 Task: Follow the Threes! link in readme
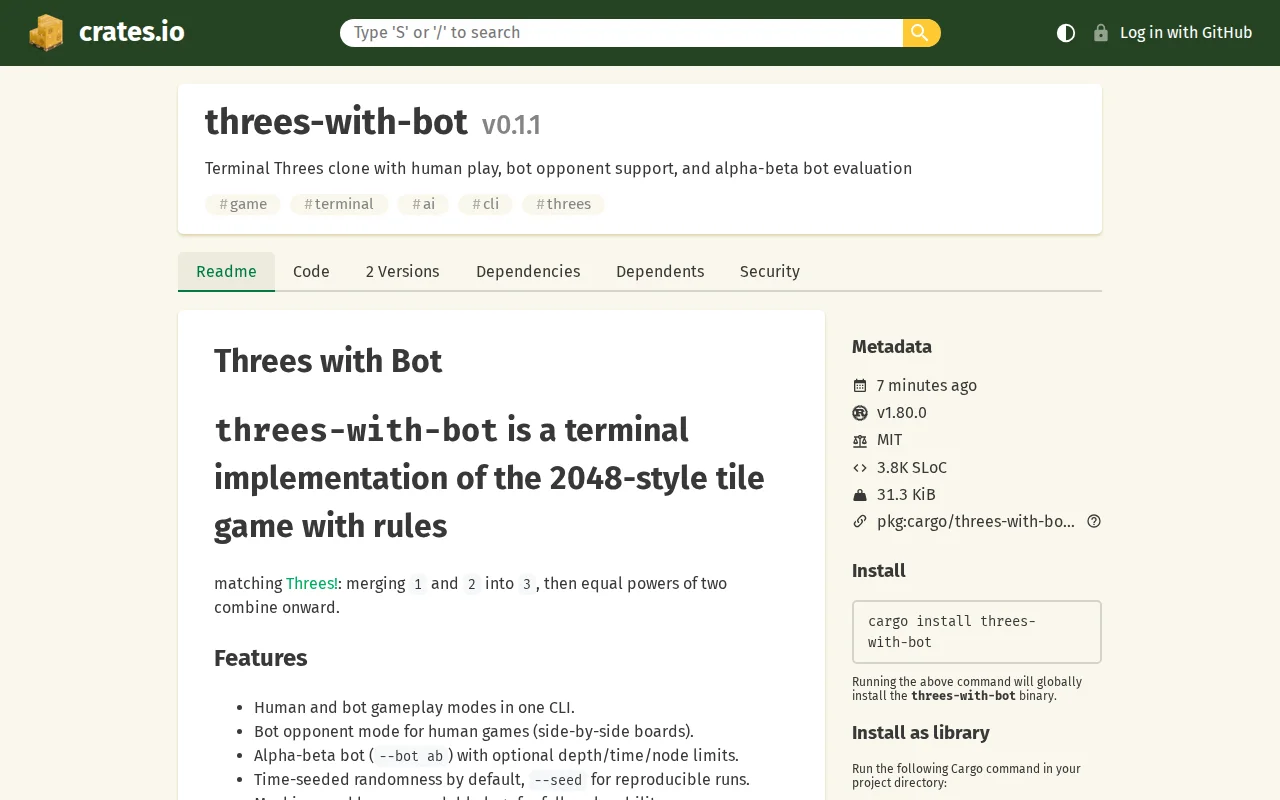pyautogui.click(x=312, y=583)
